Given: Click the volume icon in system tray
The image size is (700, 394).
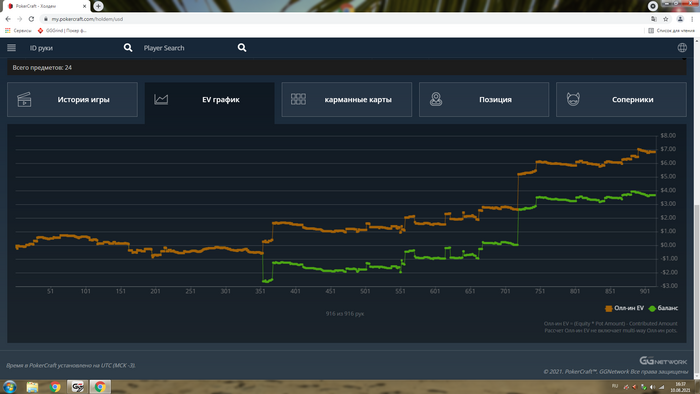Looking at the screenshot, I should [x=652, y=387].
